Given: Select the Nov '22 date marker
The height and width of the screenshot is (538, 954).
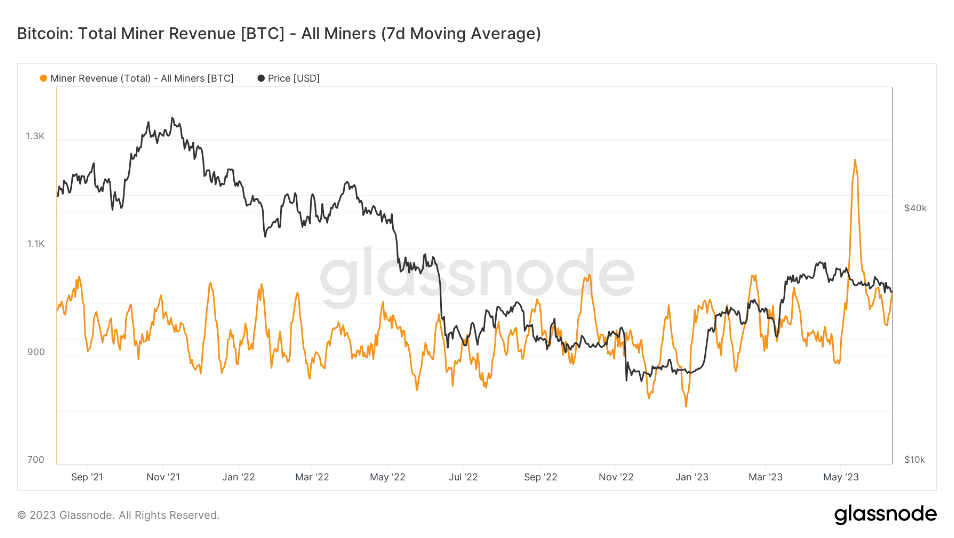Looking at the screenshot, I should [616, 477].
